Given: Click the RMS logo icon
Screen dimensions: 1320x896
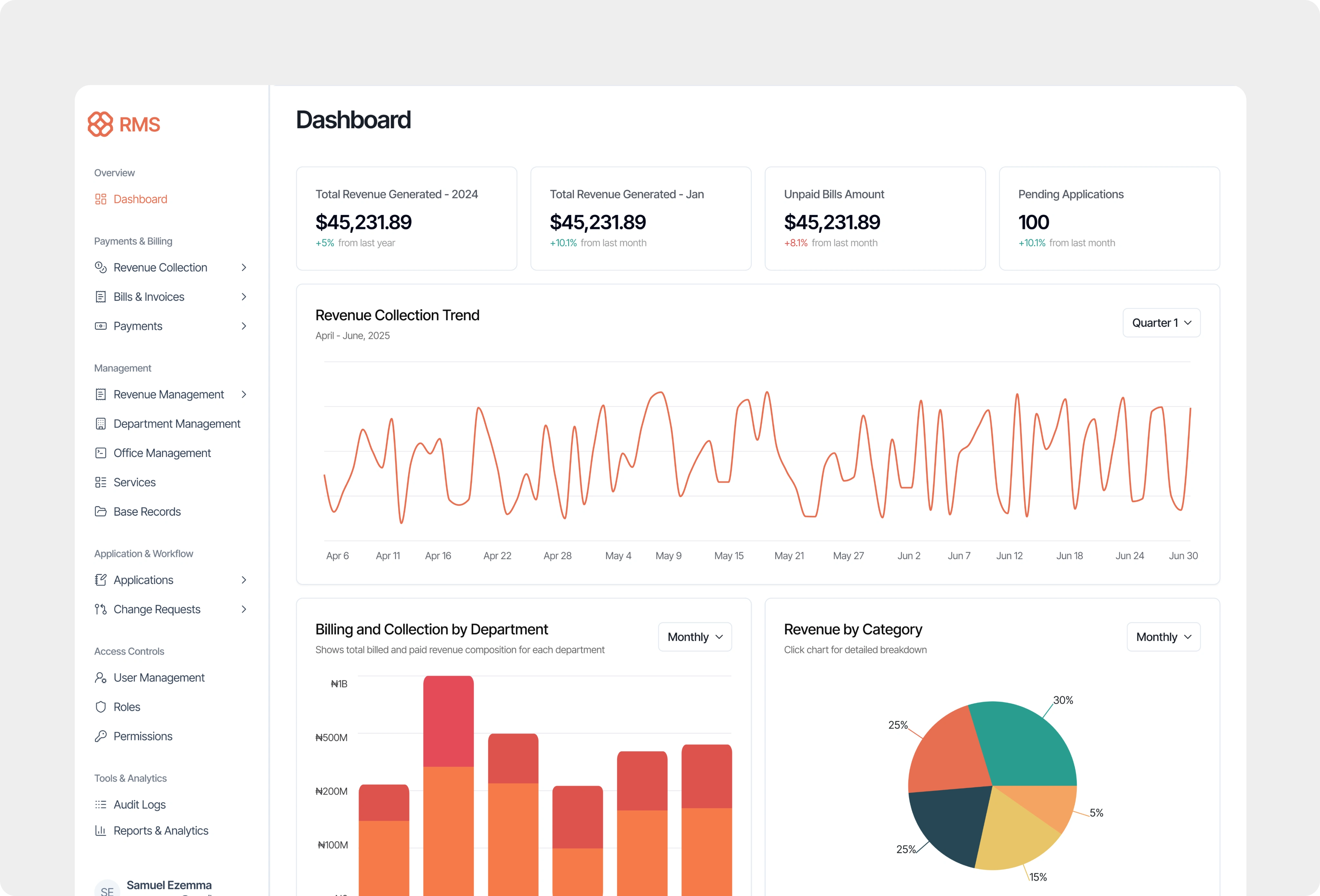Looking at the screenshot, I should tap(101, 124).
